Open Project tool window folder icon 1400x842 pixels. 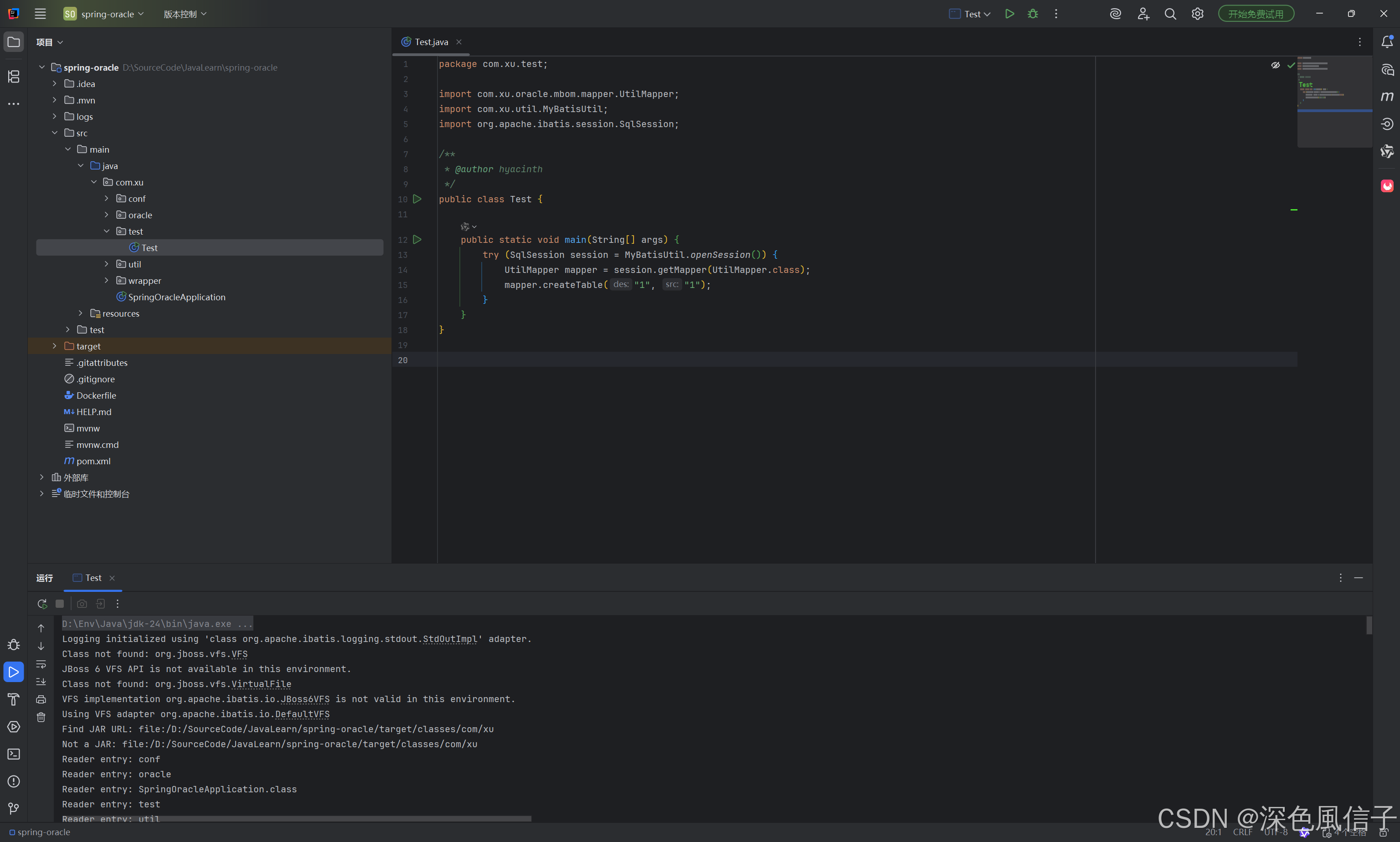14,42
